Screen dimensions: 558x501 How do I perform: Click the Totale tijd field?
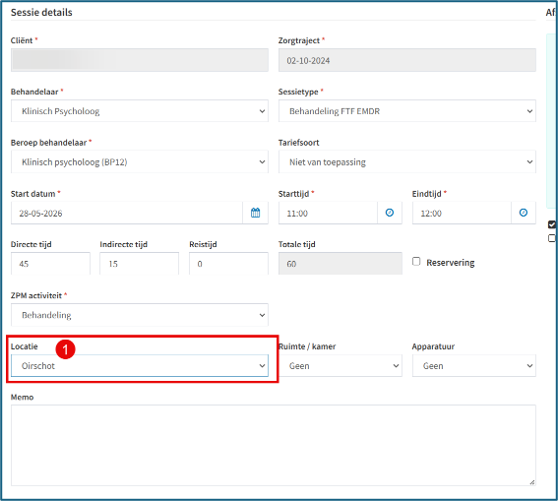[x=340, y=264]
